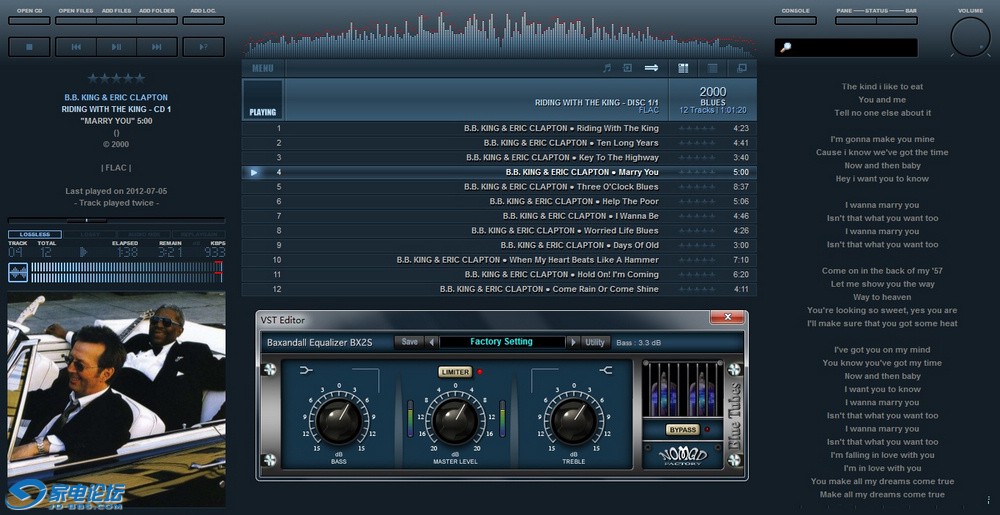Switch to the column panel view icon
The width and height of the screenshot is (1000, 515).
[684, 68]
